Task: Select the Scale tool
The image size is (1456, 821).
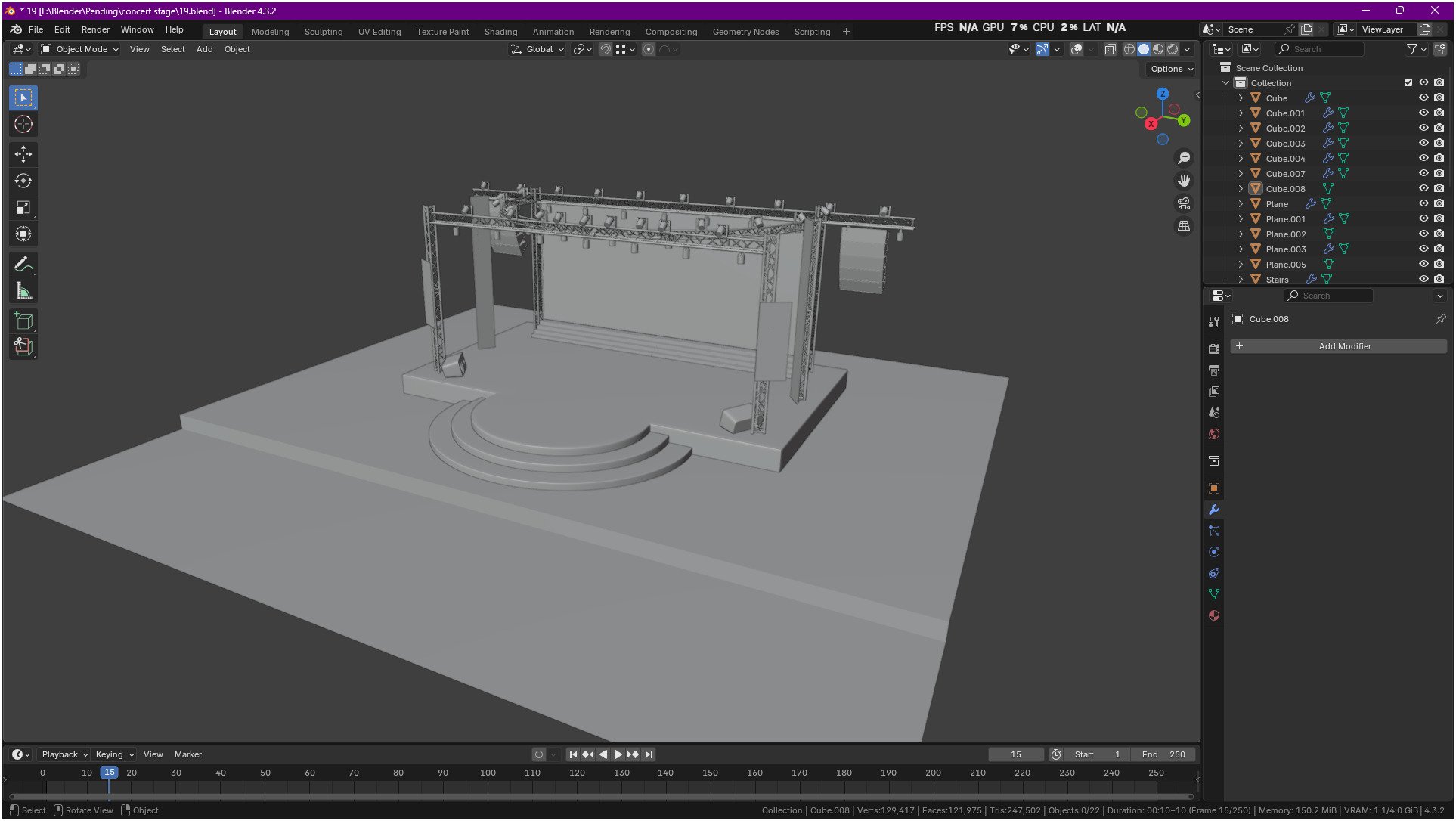Action: [23, 207]
